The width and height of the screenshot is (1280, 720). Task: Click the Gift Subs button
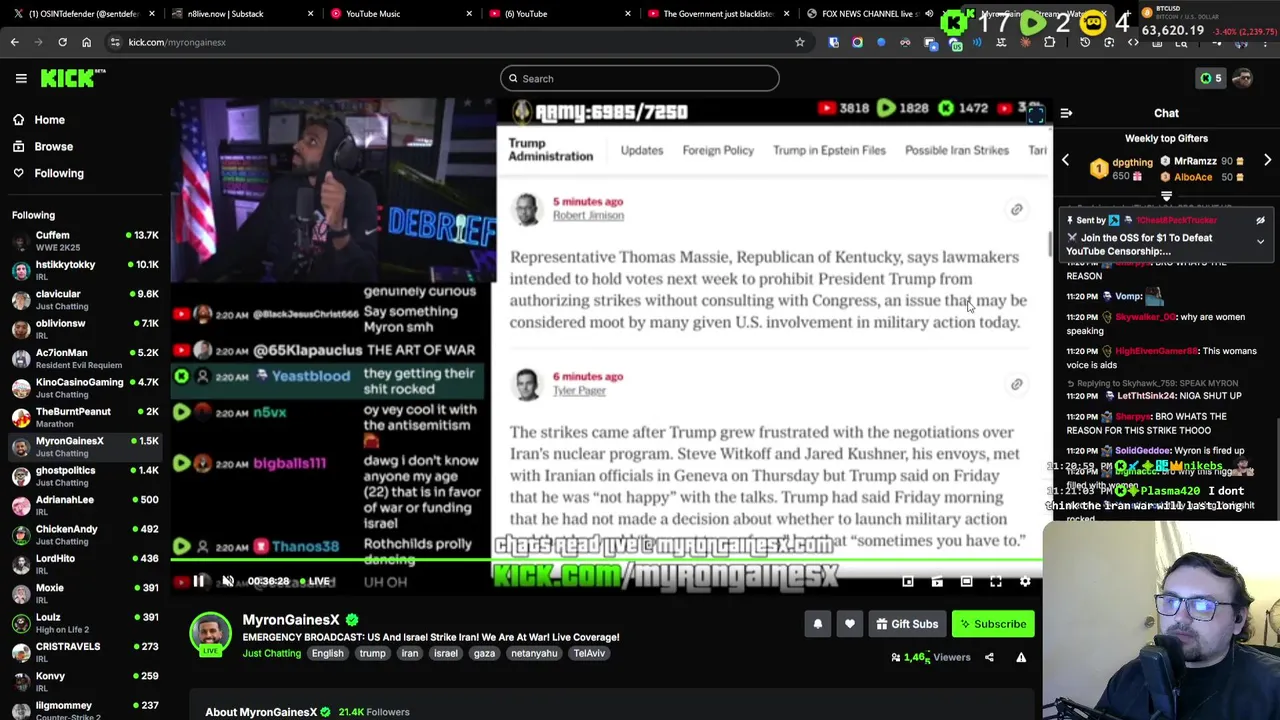tap(907, 624)
